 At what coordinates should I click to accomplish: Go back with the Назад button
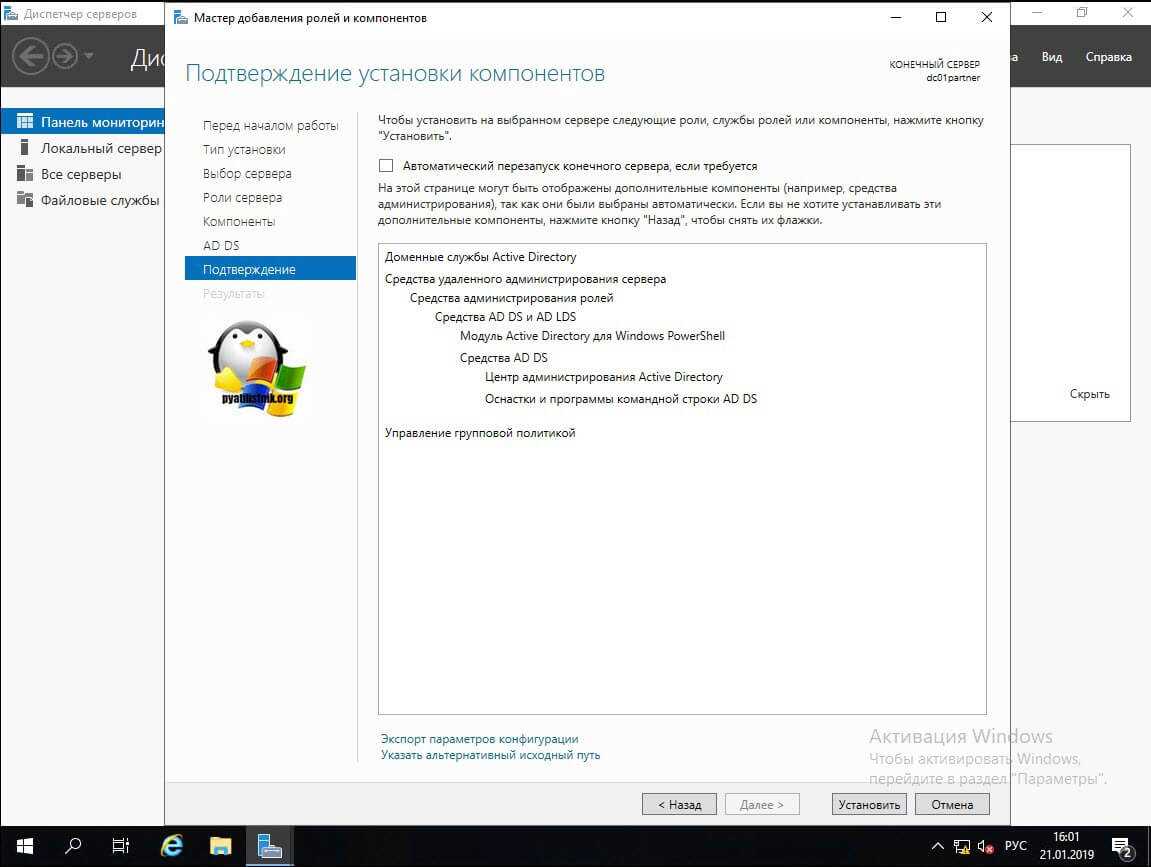679,805
